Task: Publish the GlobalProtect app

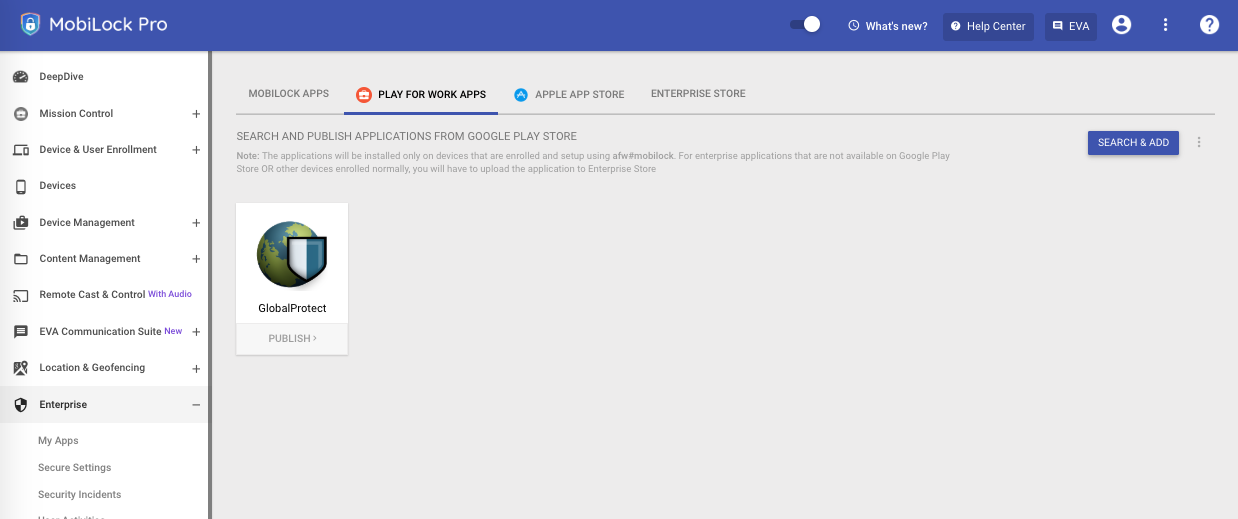Action: click(292, 339)
